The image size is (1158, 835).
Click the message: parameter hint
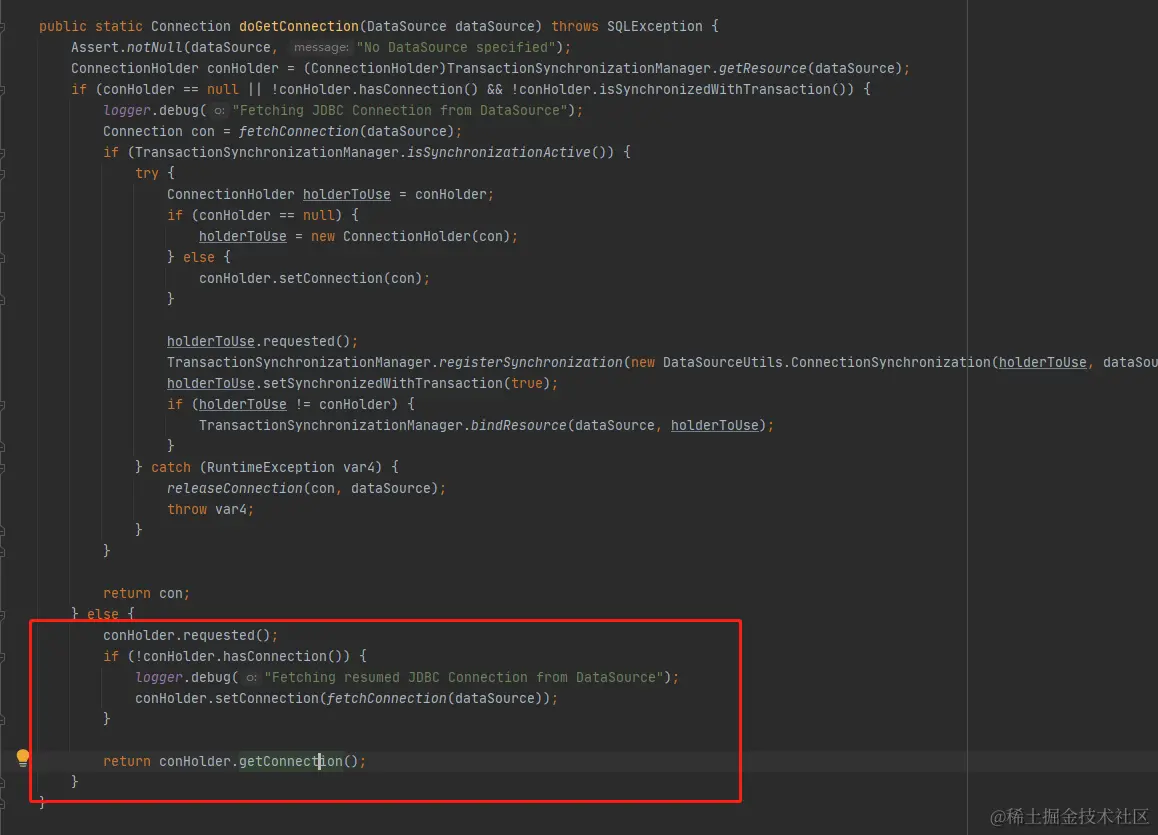[321, 47]
